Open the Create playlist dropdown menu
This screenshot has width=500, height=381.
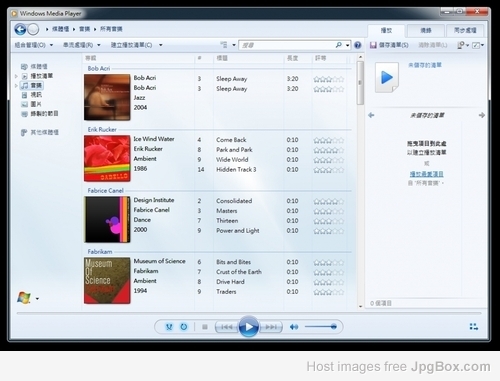(x=136, y=45)
